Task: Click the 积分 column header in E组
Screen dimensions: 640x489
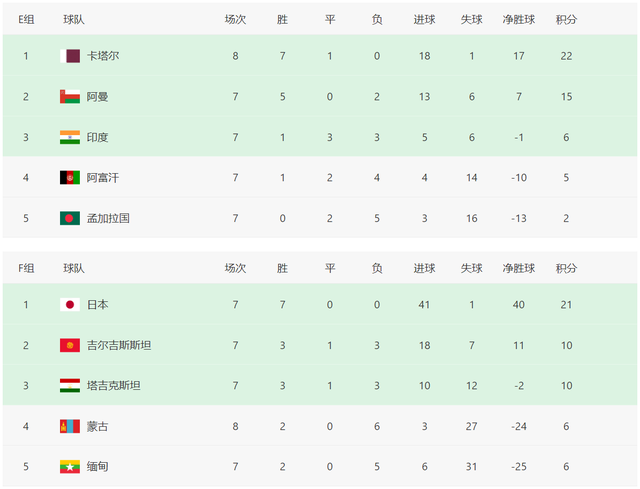Action: click(566, 19)
